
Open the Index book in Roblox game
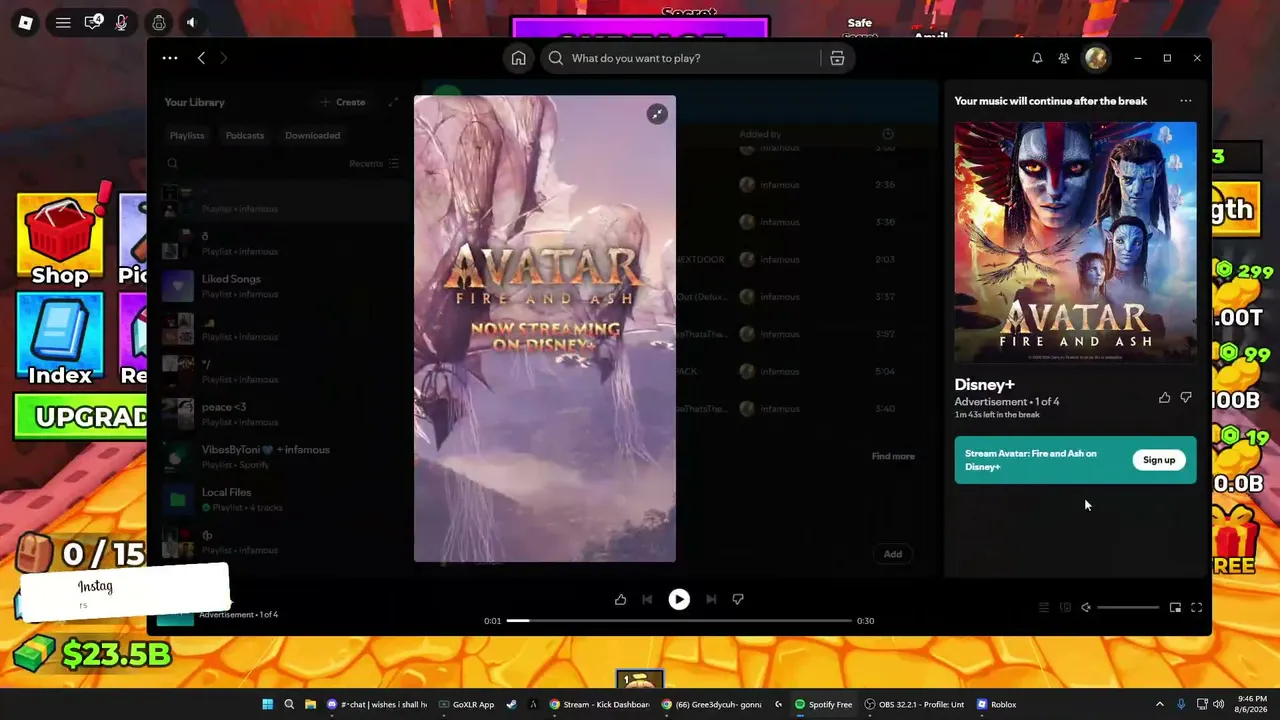click(x=60, y=340)
